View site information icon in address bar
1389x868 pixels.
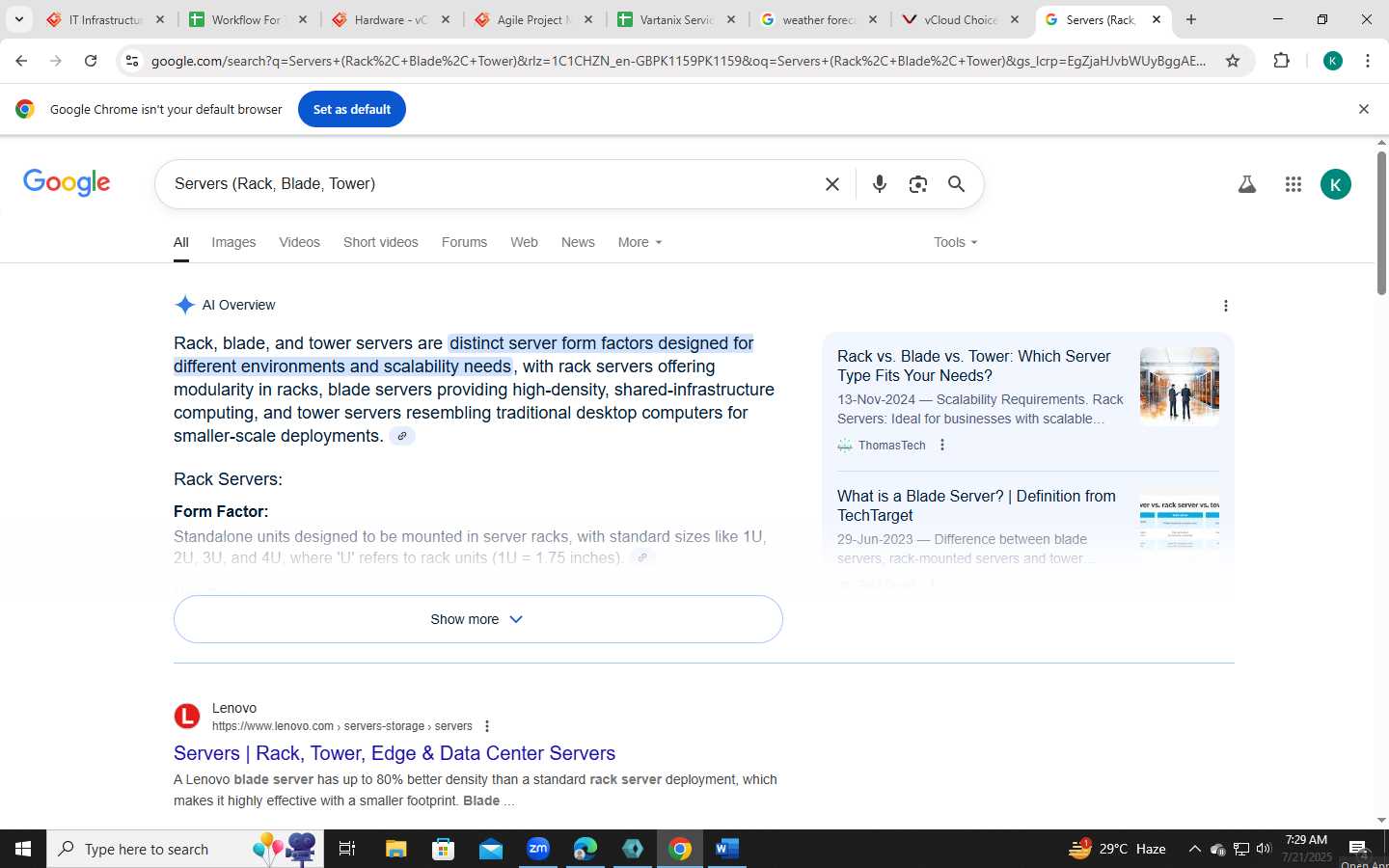pyautogui.click(x=132, y=61)
